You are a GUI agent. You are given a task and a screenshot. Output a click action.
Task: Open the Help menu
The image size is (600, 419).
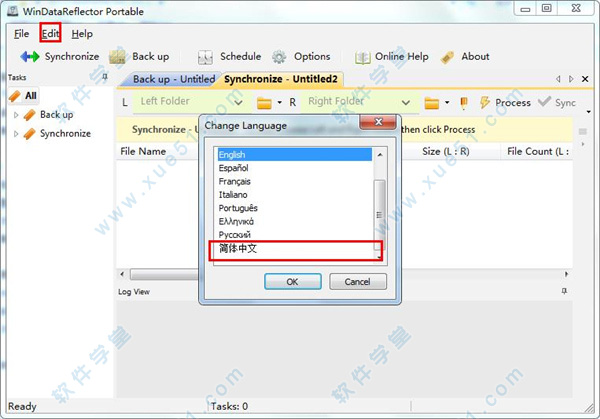[x=82, y=34]
